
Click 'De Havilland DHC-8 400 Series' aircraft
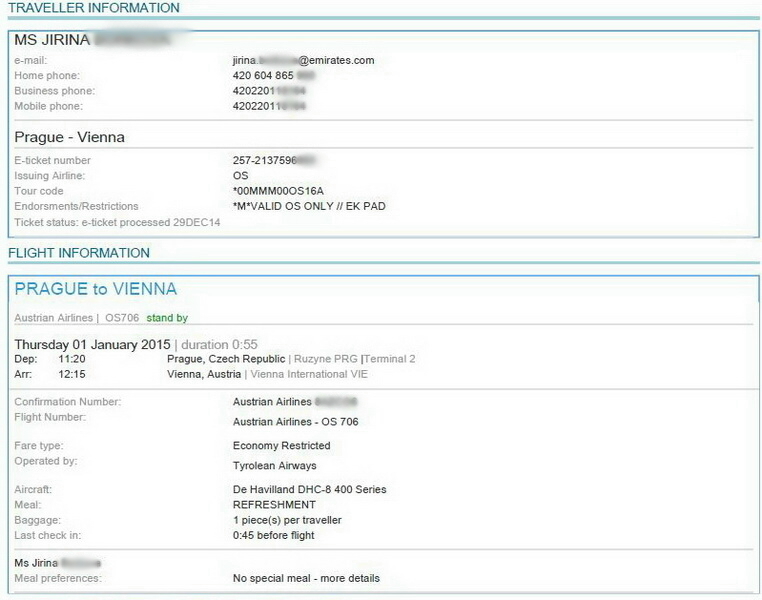(x=310, y=489)
